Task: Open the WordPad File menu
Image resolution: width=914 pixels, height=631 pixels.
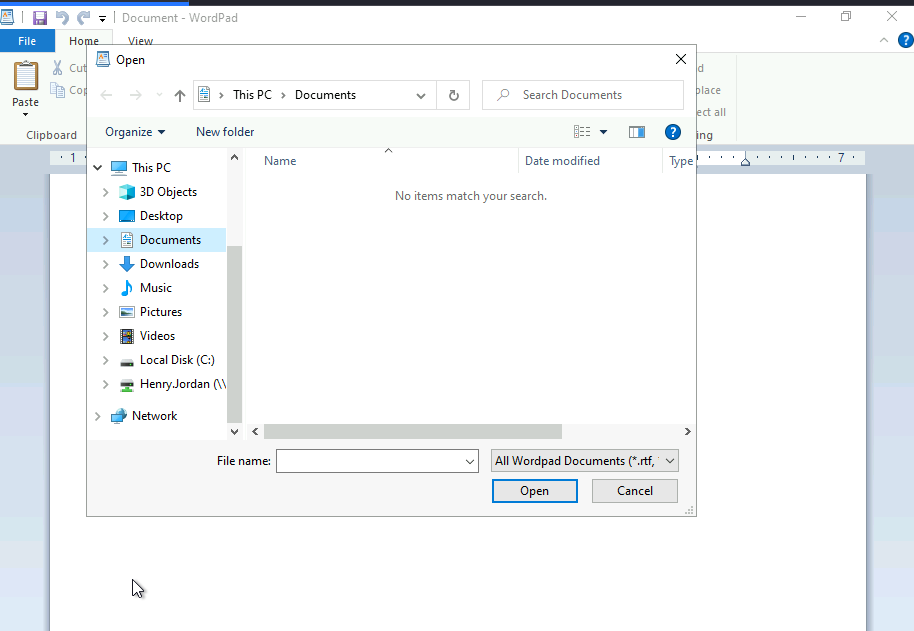Action: tap(27, 41)
